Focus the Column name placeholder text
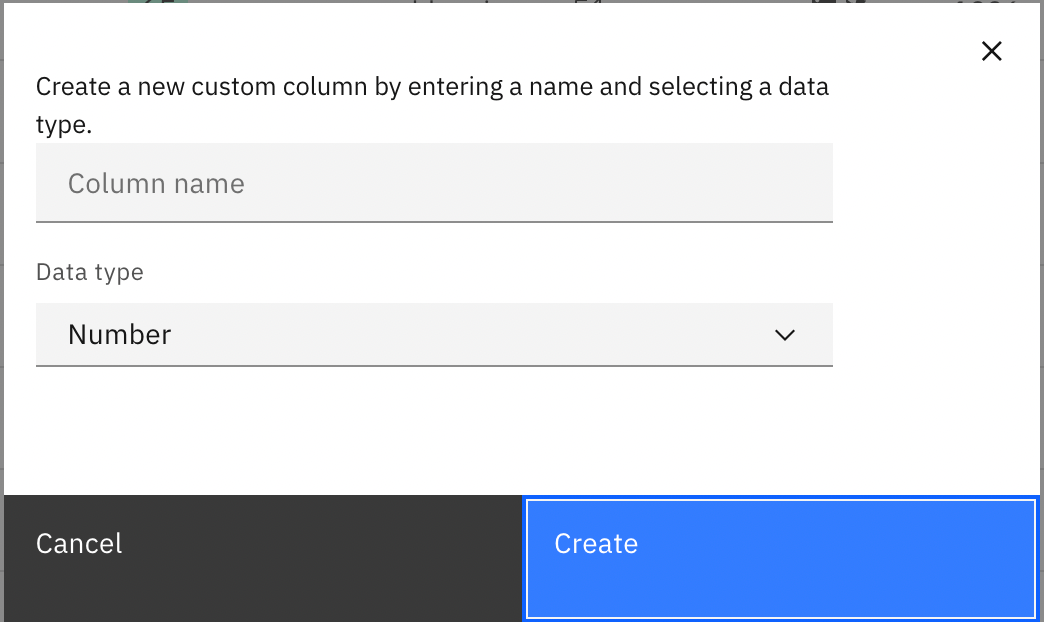1044x622 pixels. tap(156, 184)
